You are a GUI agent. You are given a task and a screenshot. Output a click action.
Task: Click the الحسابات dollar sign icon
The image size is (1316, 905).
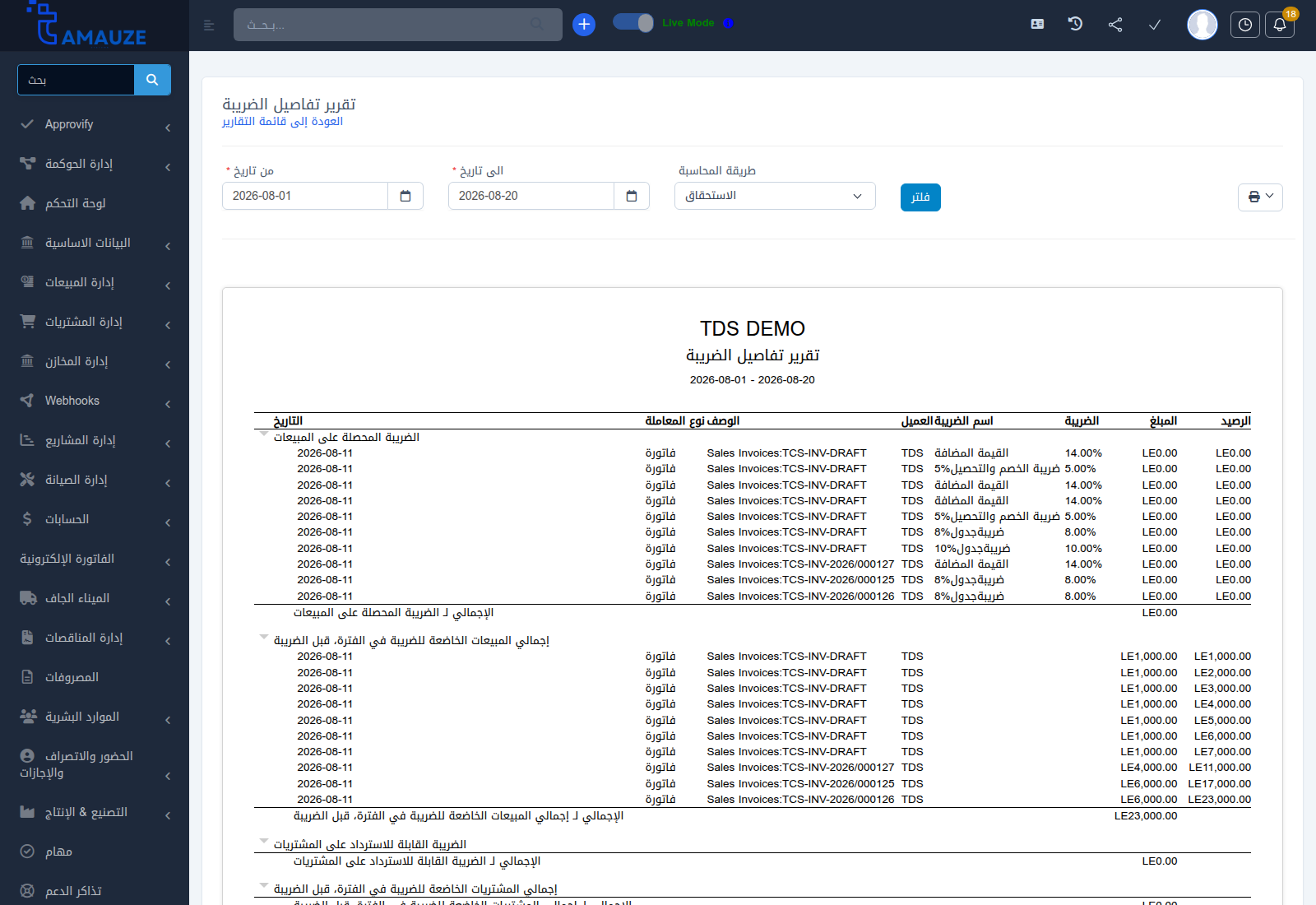click(27, 519)
